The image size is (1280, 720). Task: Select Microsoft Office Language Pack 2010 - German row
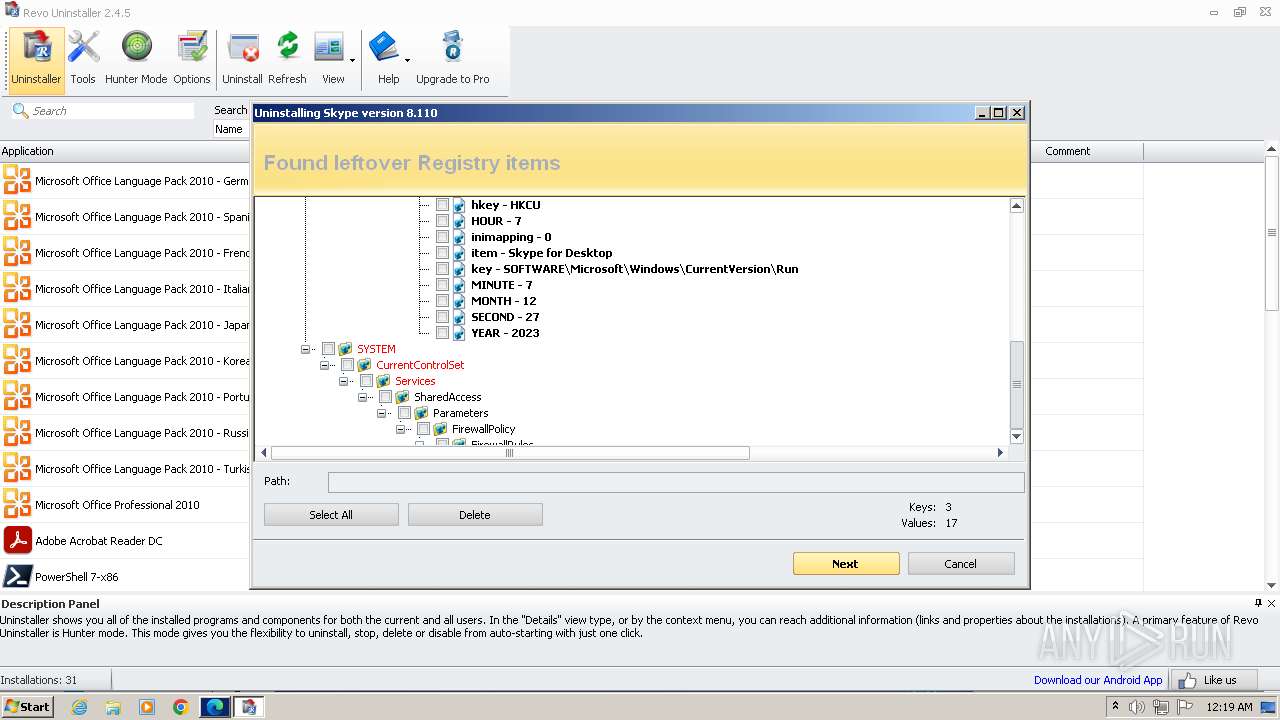pos(125,181)
